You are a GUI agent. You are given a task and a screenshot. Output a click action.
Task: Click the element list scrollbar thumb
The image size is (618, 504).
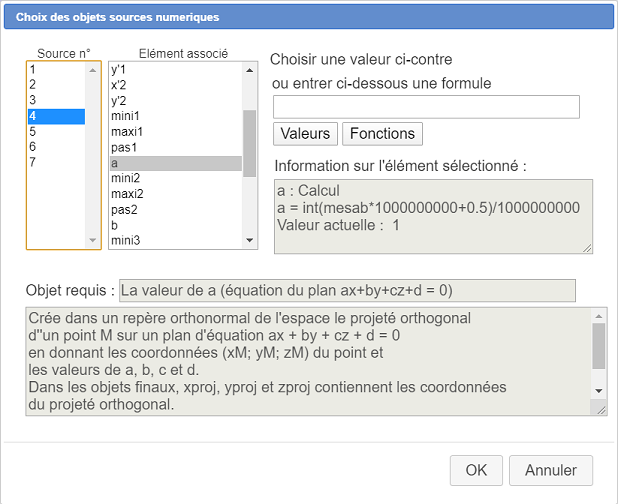click(249, 143)
